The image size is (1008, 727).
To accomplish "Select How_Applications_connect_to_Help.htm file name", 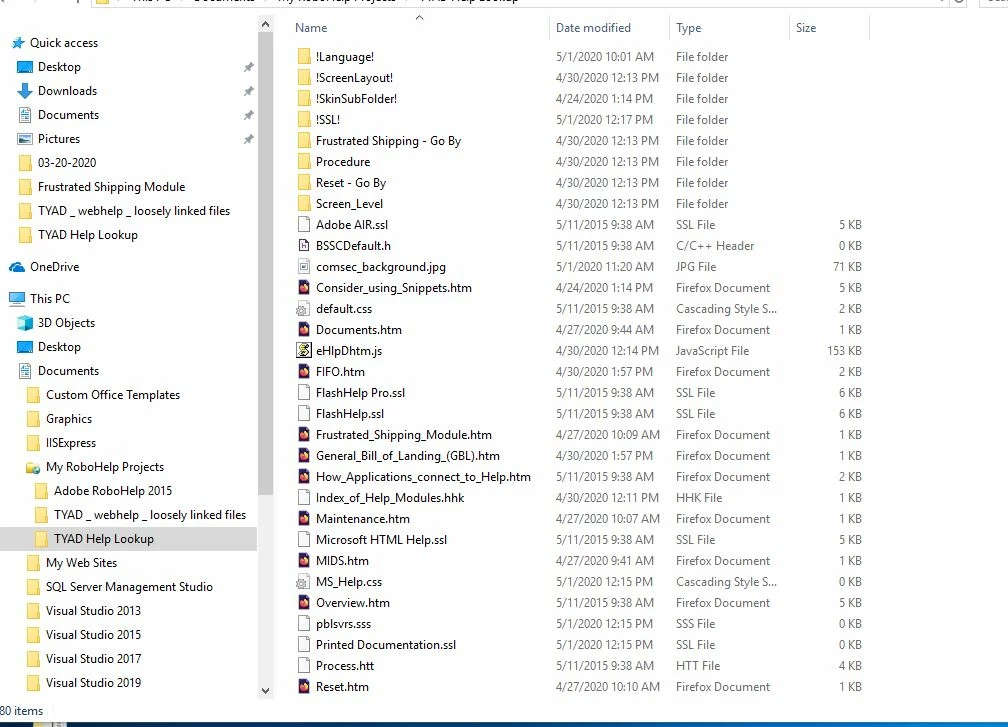I will tap(423, 477).
